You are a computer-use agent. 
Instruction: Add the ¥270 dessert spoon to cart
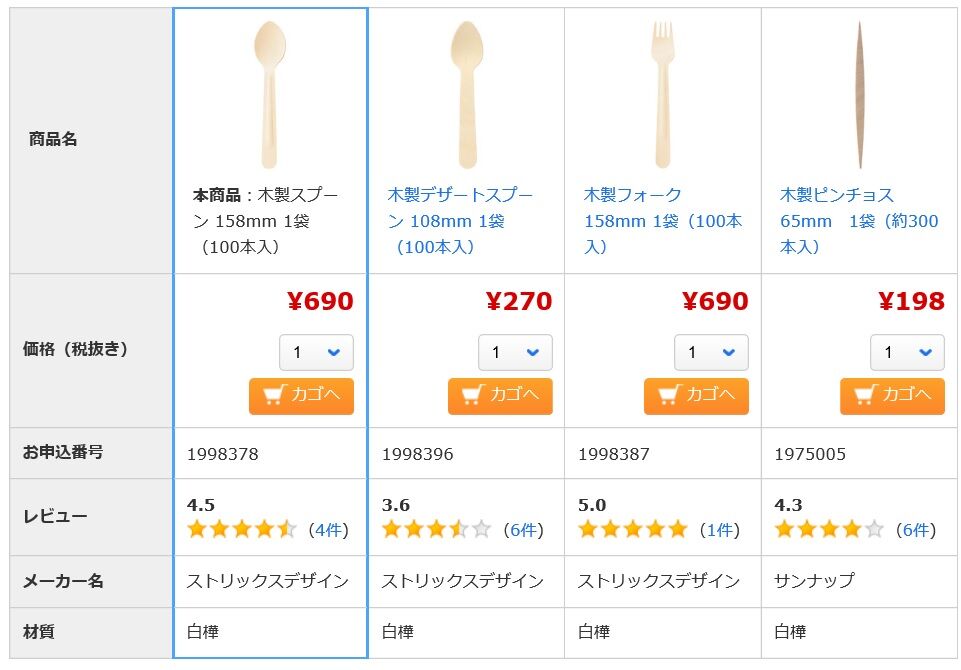500,396
